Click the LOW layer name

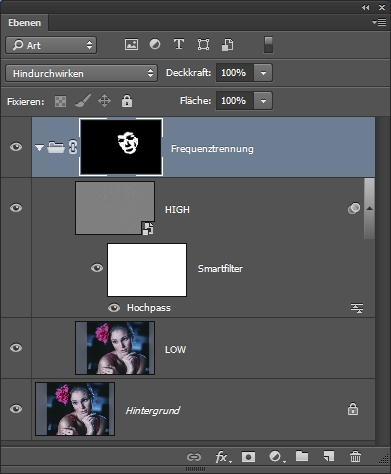pos(175,350)
